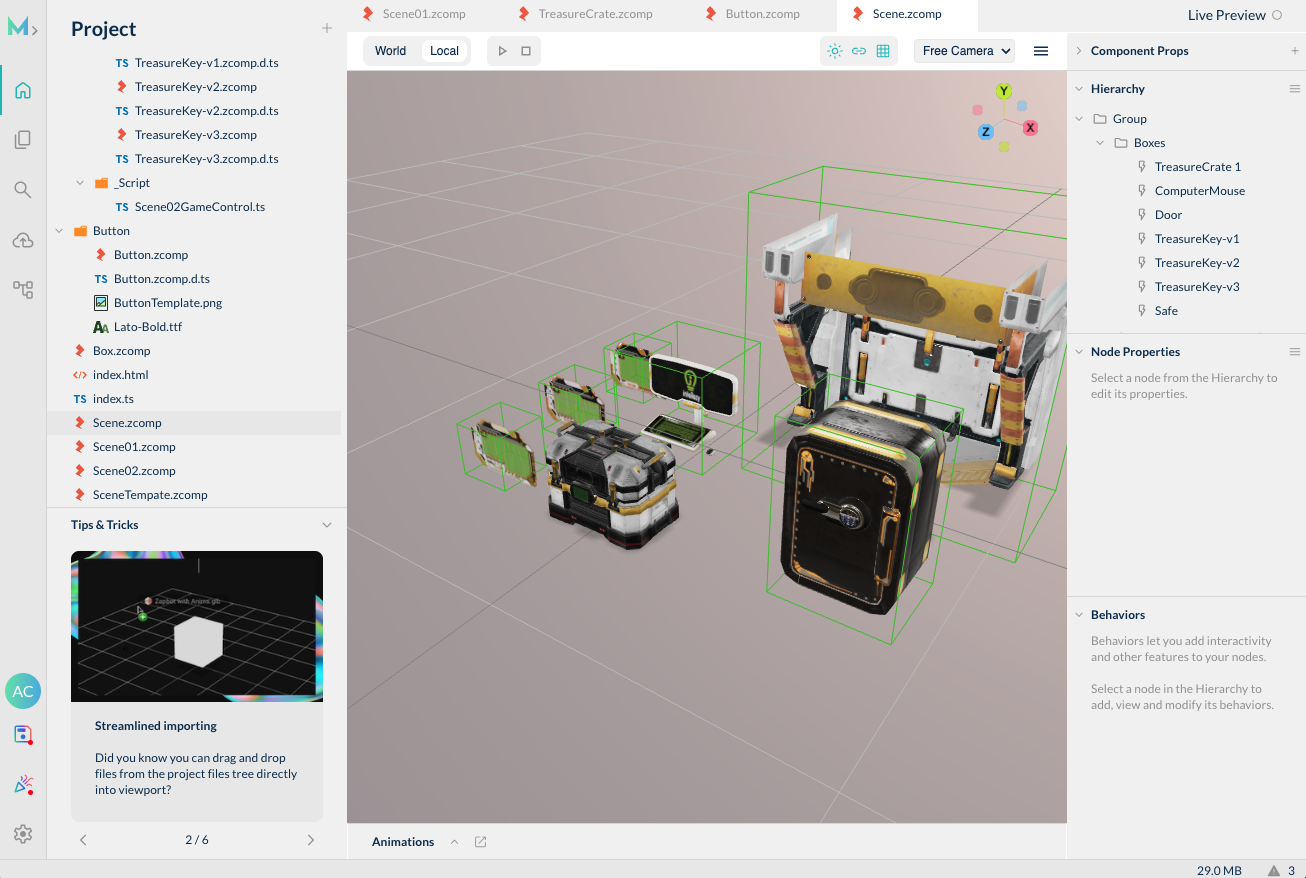Click the Z axis gizmo handle
Image resolution: width=1306 pixels, height=878 pixels.
tap(985, 132)
